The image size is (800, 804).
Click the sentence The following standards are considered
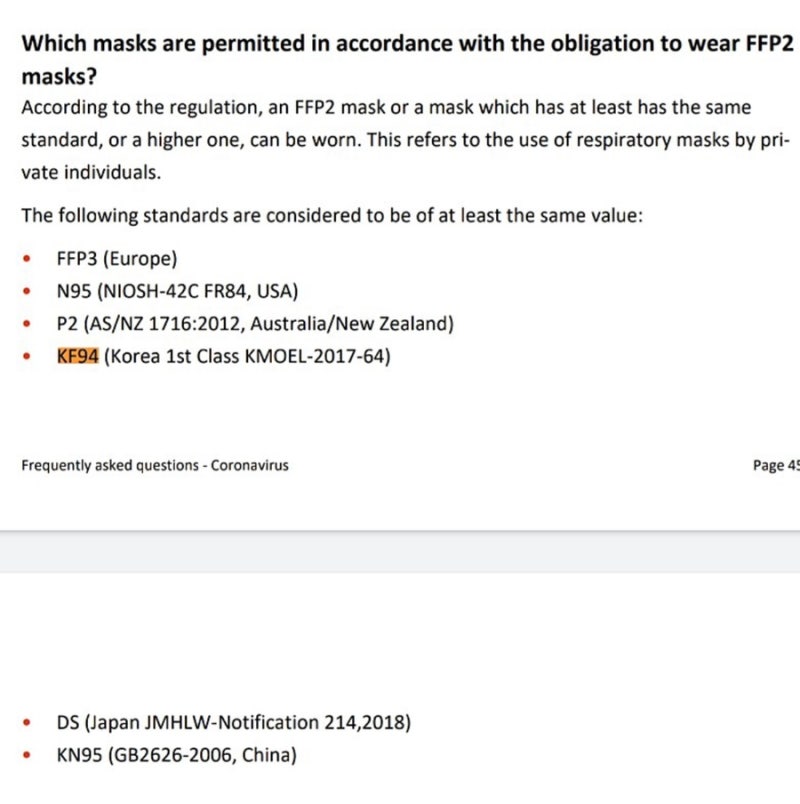pos(332,215)
